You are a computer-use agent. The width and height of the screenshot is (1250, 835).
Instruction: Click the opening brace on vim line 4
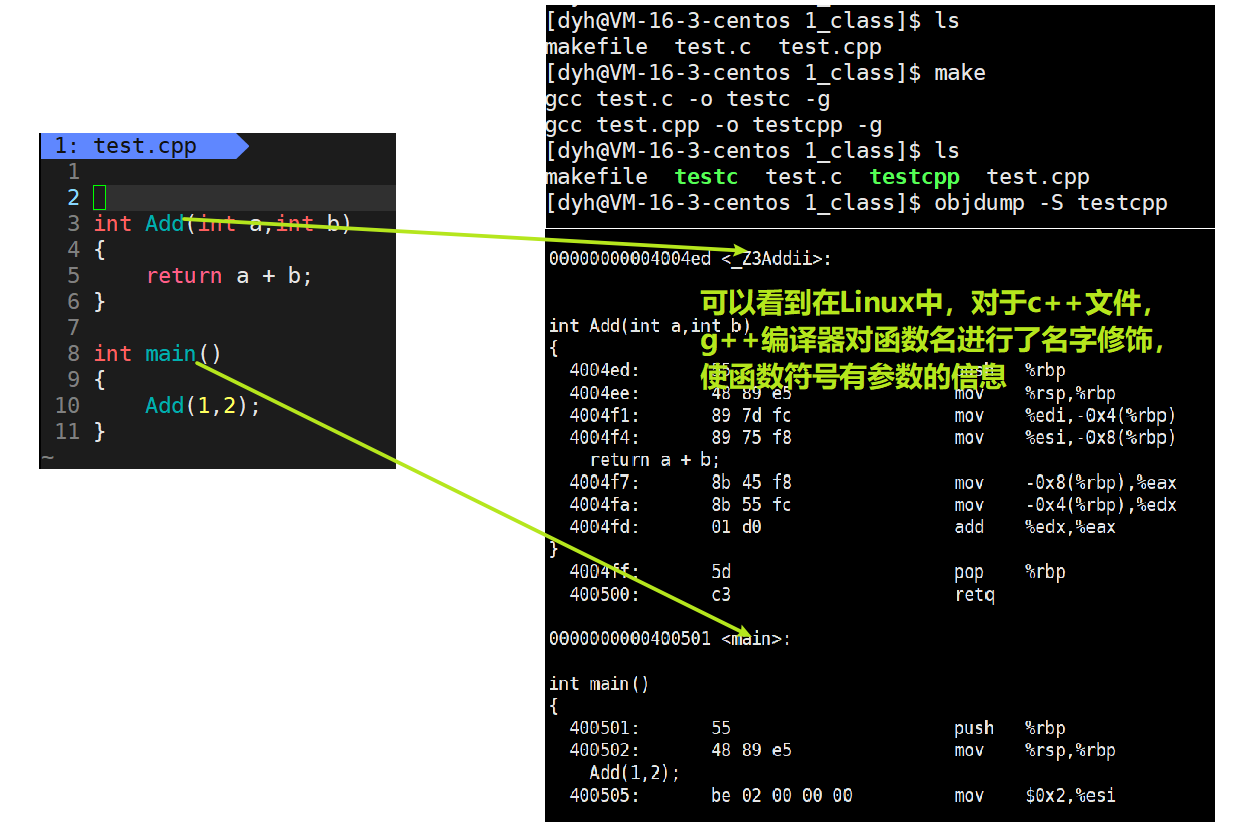[99, 249]
